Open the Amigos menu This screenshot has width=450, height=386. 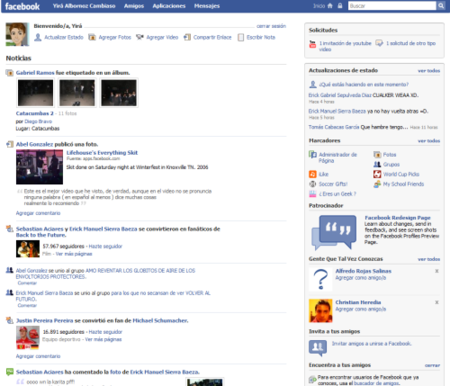click(x=134, y=6)
